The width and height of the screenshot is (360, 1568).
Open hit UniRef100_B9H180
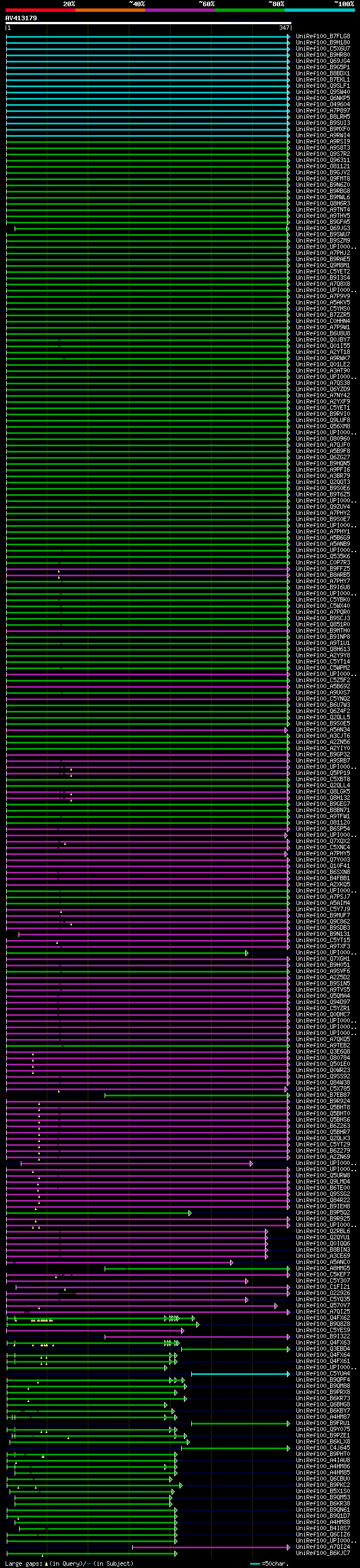323,43
